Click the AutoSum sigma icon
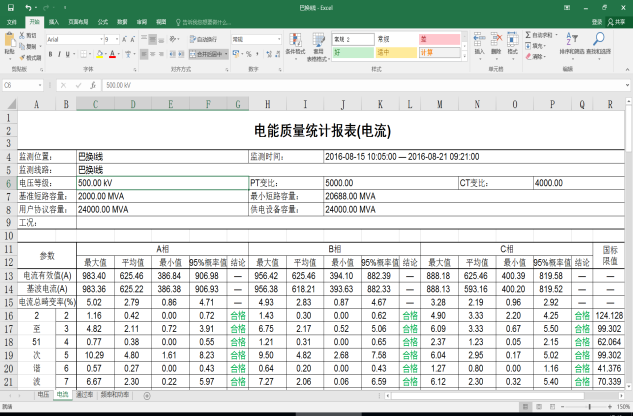 tap(528, 35)
